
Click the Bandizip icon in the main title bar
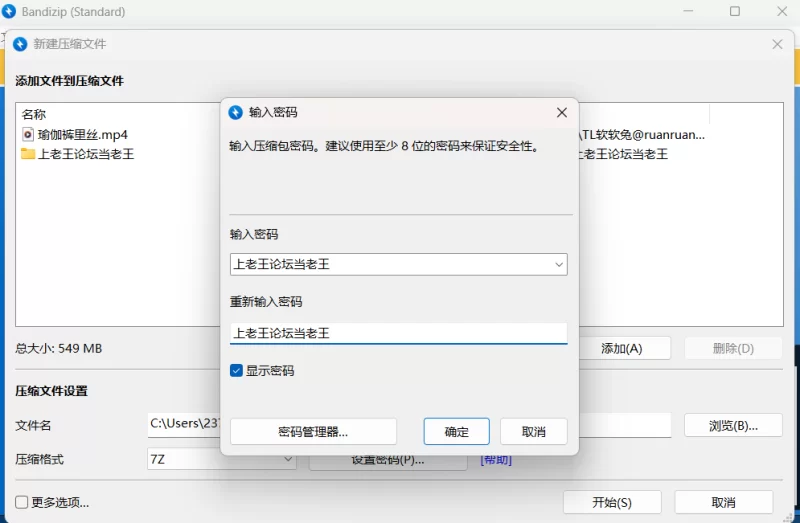[x=11, y=12]
